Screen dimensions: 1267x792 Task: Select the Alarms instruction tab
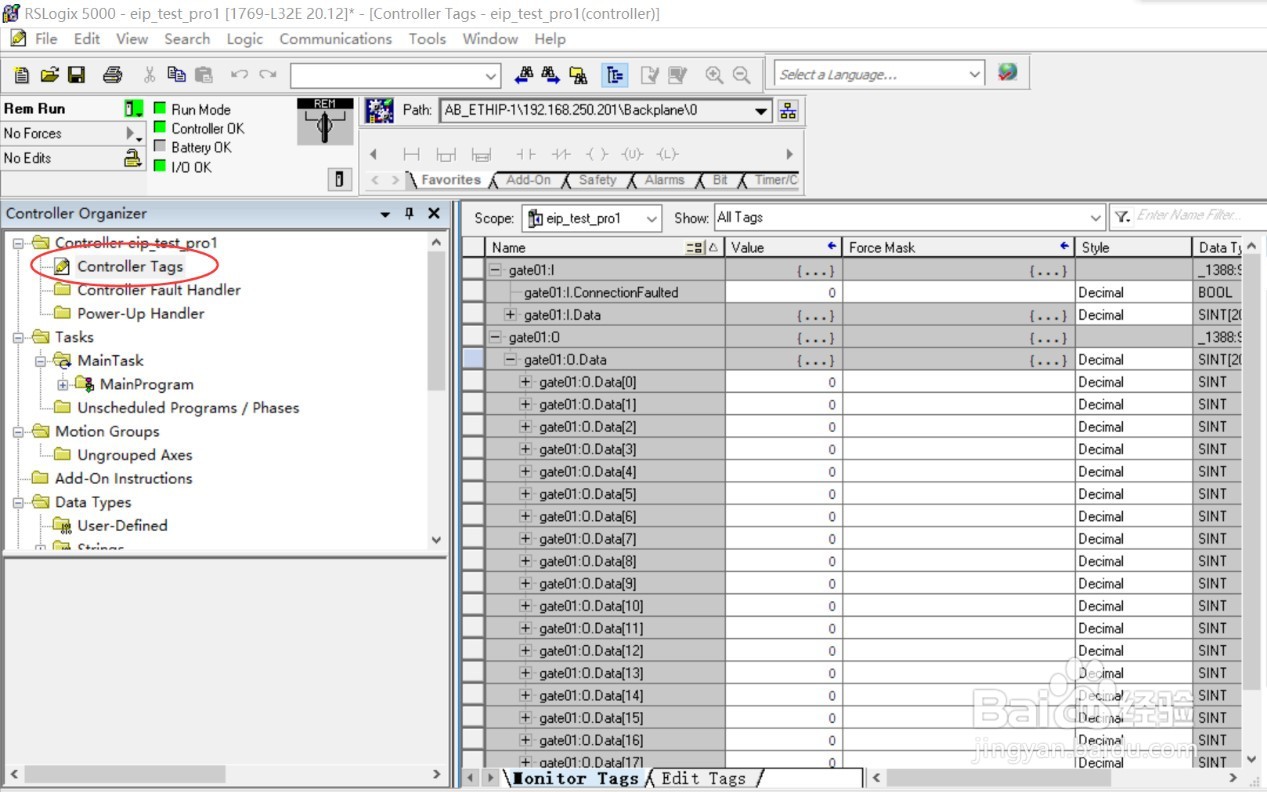pos(664,180)
